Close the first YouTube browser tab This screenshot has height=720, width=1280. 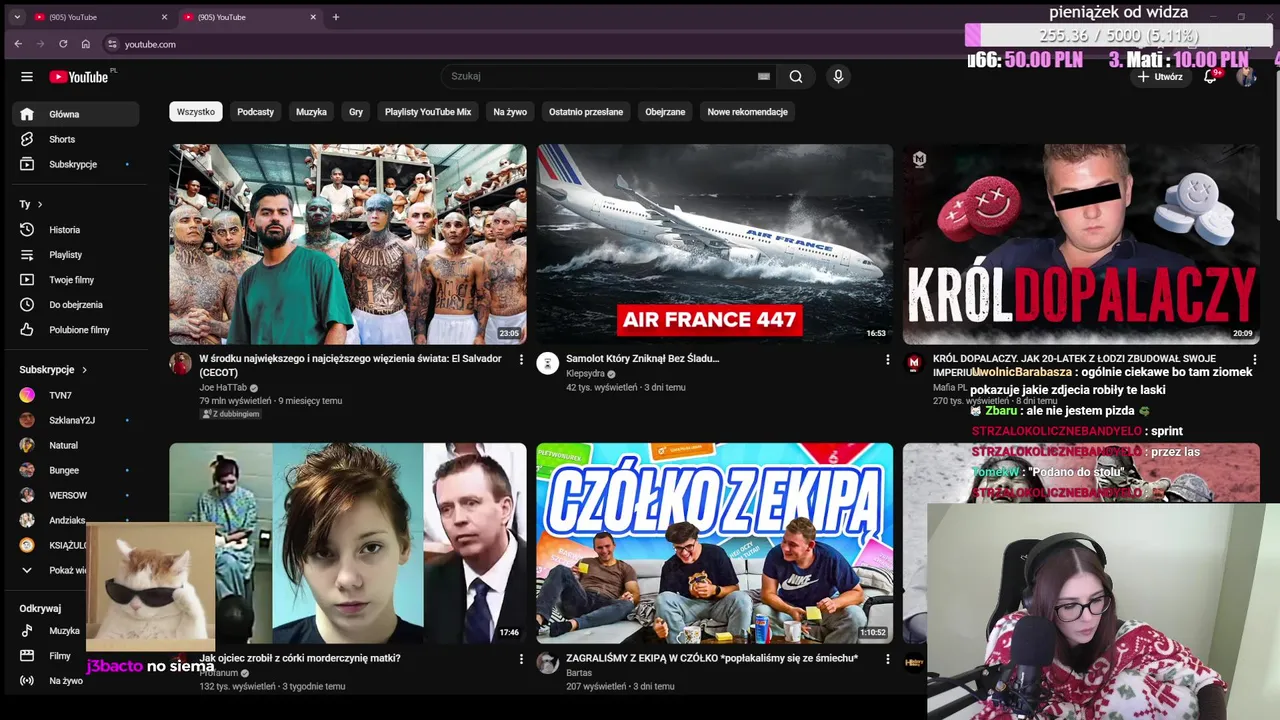[164, 17]
